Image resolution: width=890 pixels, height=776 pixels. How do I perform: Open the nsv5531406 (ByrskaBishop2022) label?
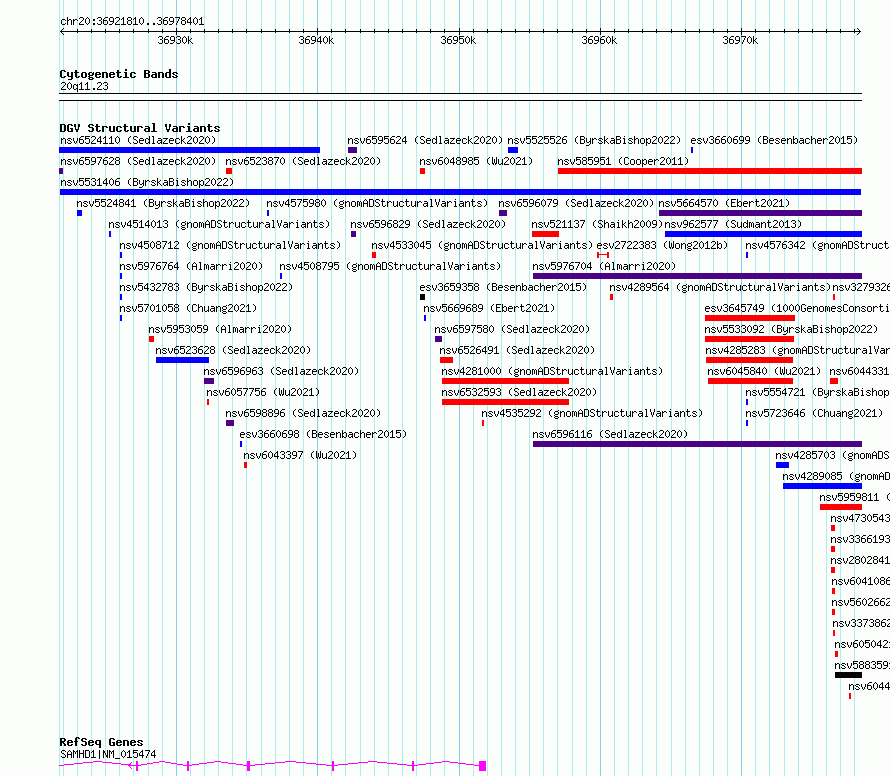147,182
